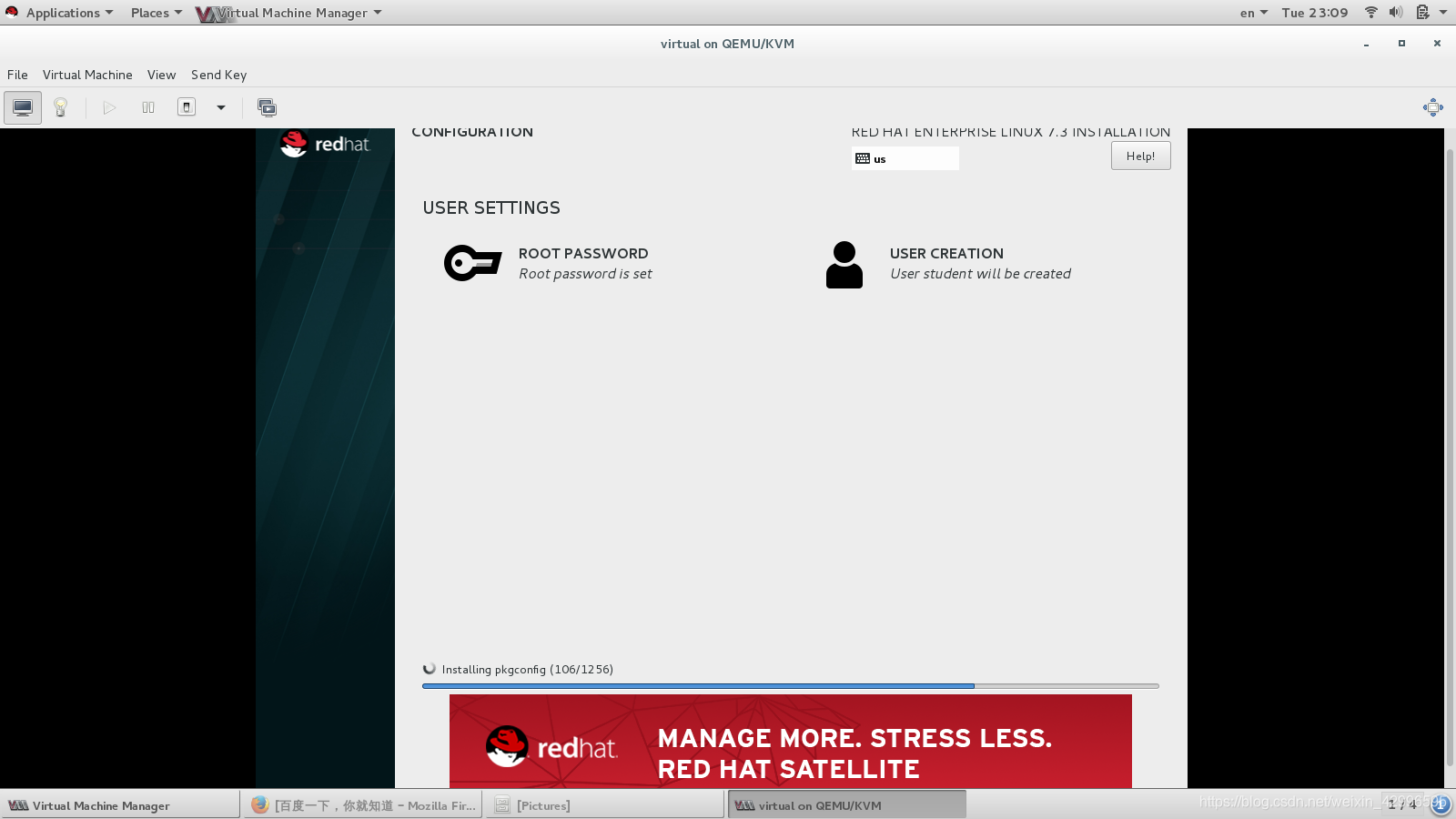Switch to Pictures taskbar window
1456x819 pixels.
click(604, 805)
